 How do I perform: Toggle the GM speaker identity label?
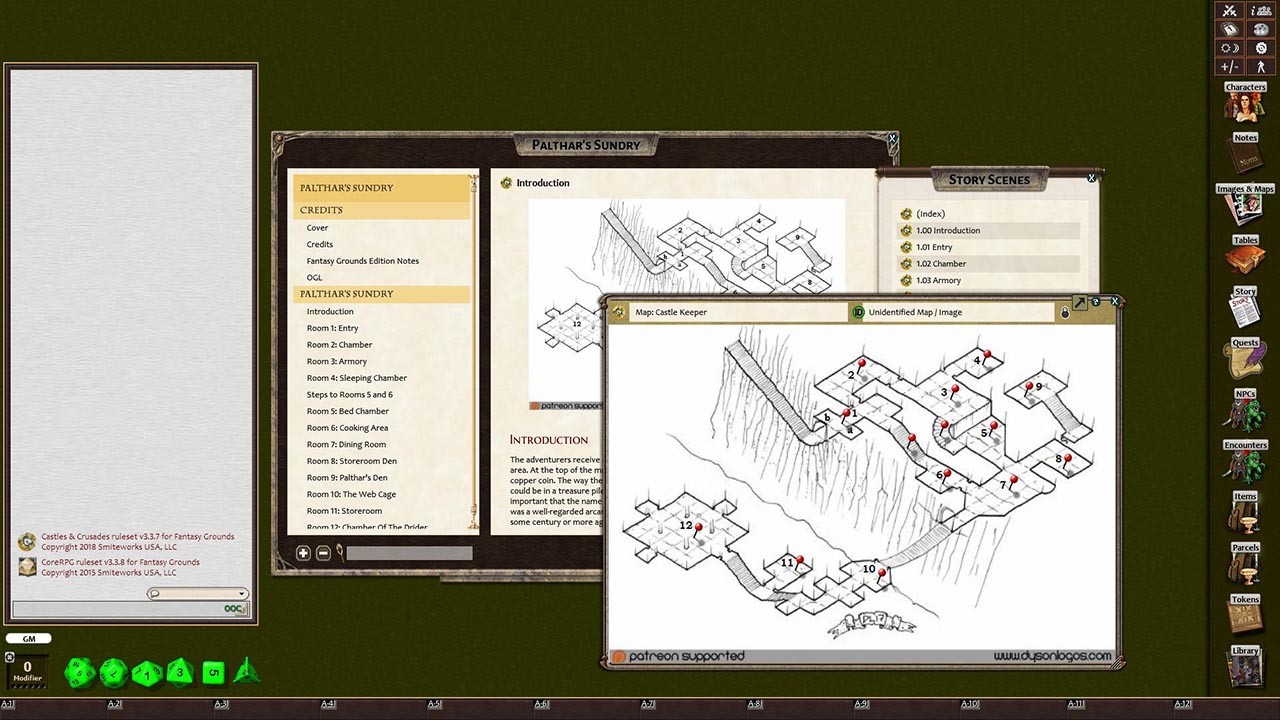tap(28, 638)
